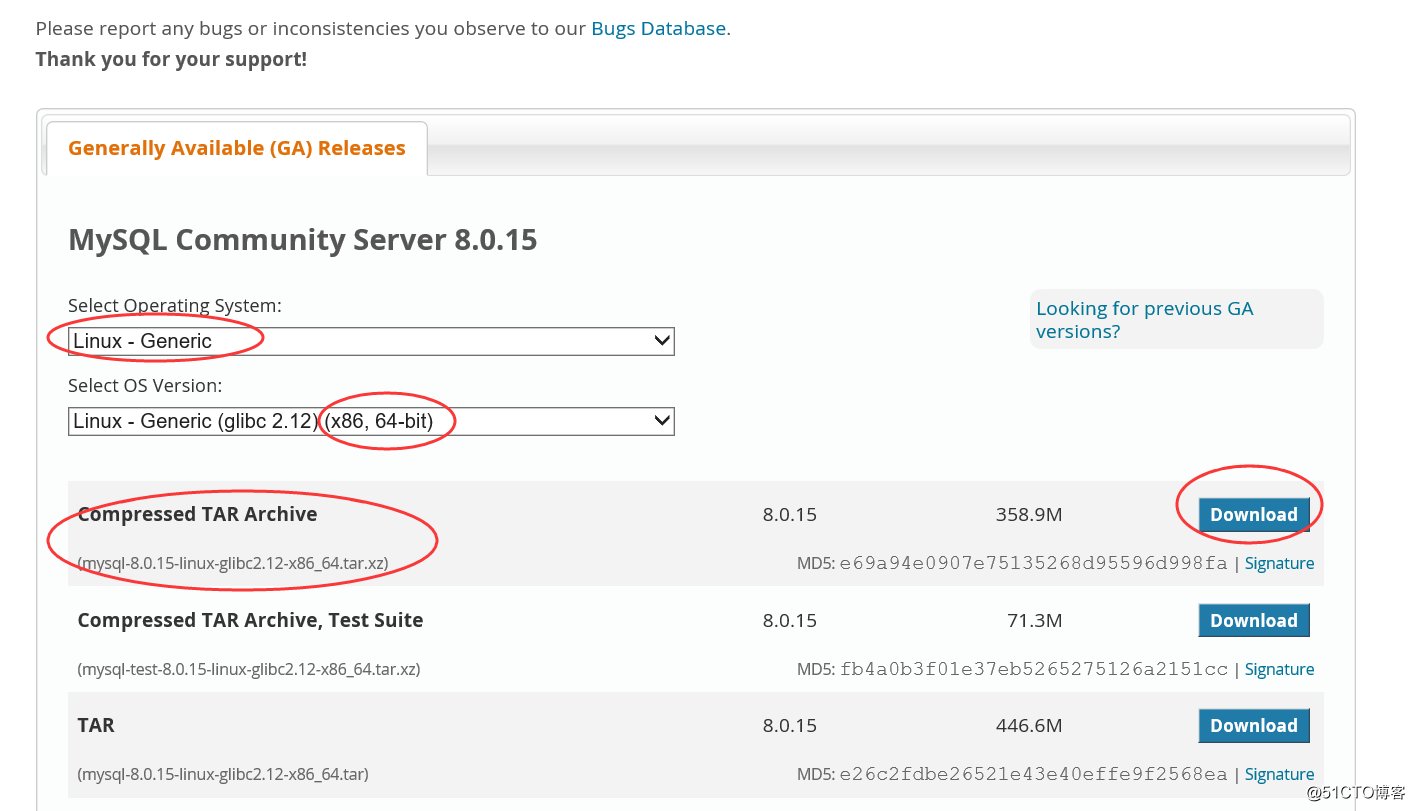The height and width of the screenshot is (811, 1415).
Task: Select the Select Operating System label
Action: (x=175, y=305)
